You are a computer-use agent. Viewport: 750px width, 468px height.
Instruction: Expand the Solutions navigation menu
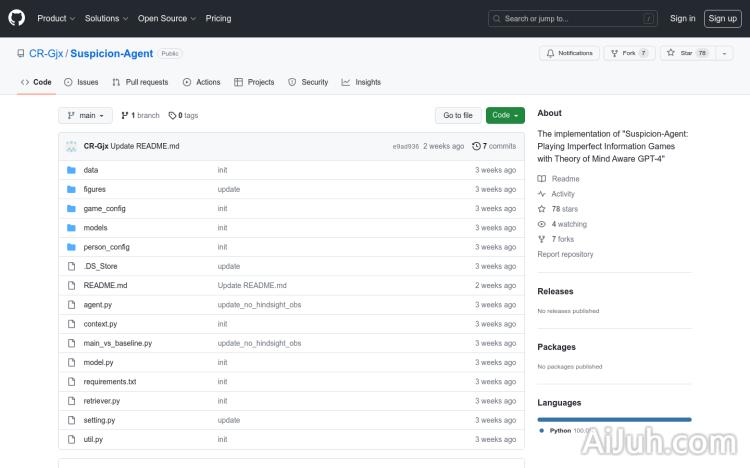tap(105, 18)
